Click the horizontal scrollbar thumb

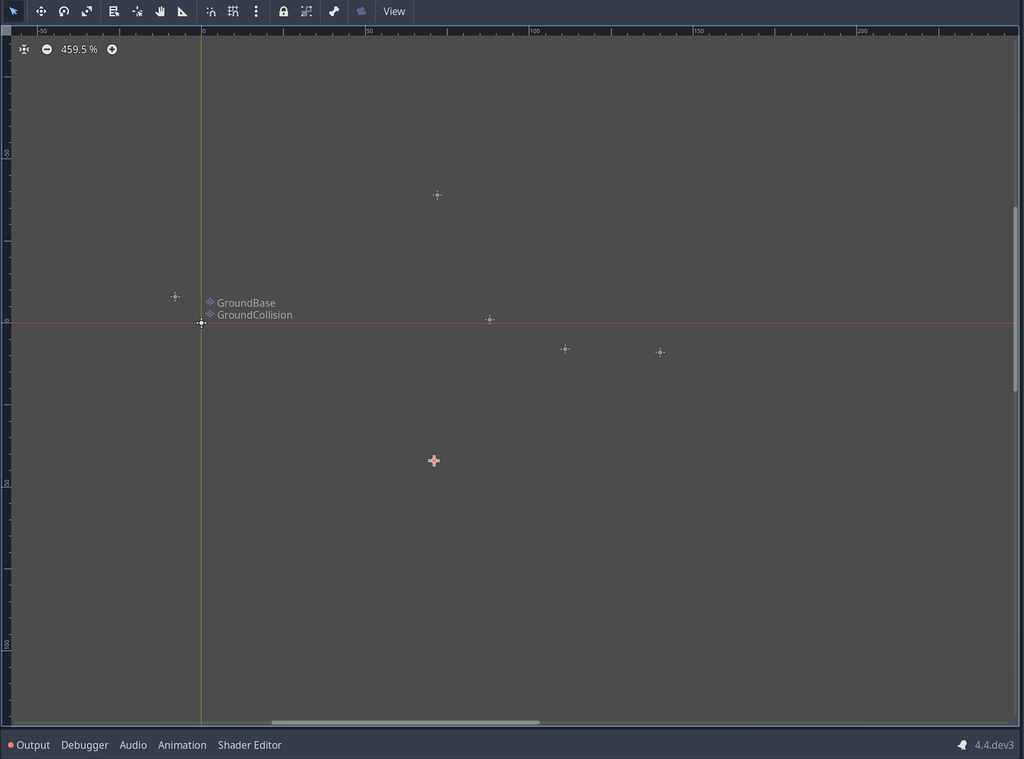406,722
